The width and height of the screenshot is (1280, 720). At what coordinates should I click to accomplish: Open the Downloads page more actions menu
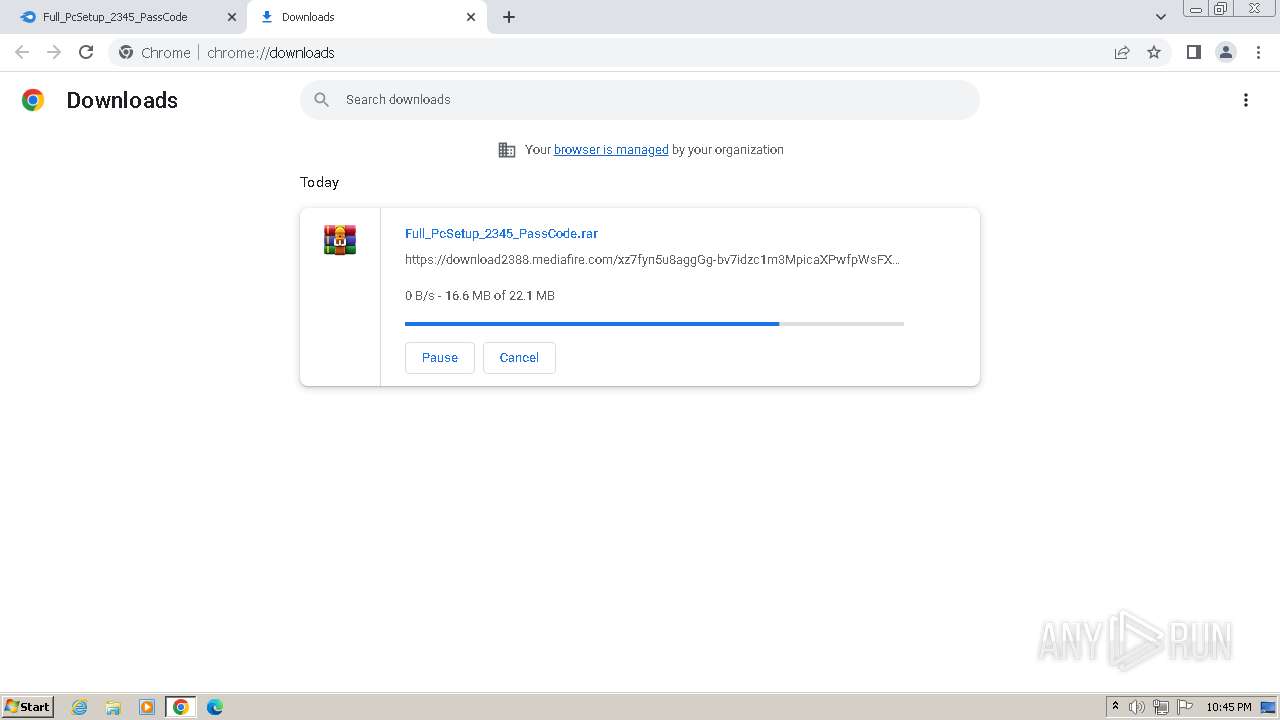[x=1246, y=100]
